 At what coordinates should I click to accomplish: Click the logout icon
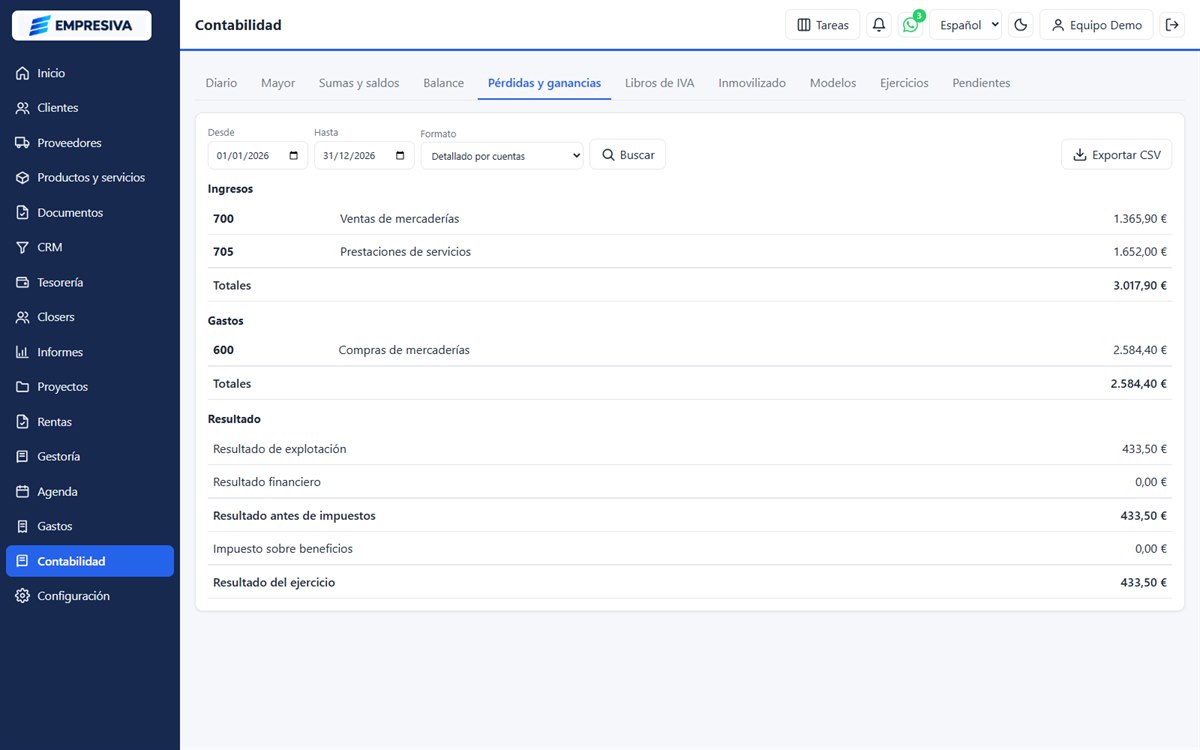[x=1173, y=25]
